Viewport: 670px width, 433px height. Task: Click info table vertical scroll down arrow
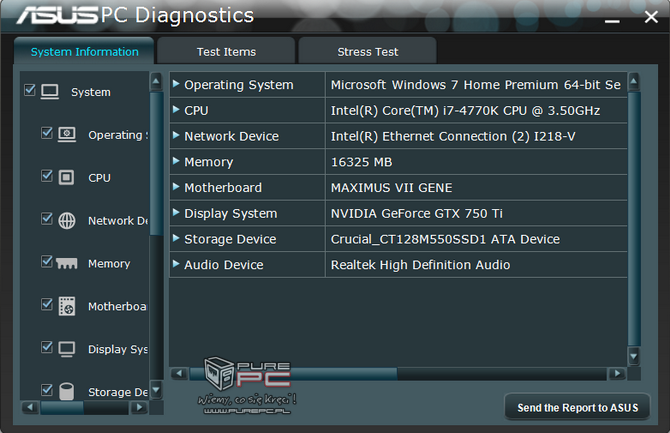(x=634, y=356)
